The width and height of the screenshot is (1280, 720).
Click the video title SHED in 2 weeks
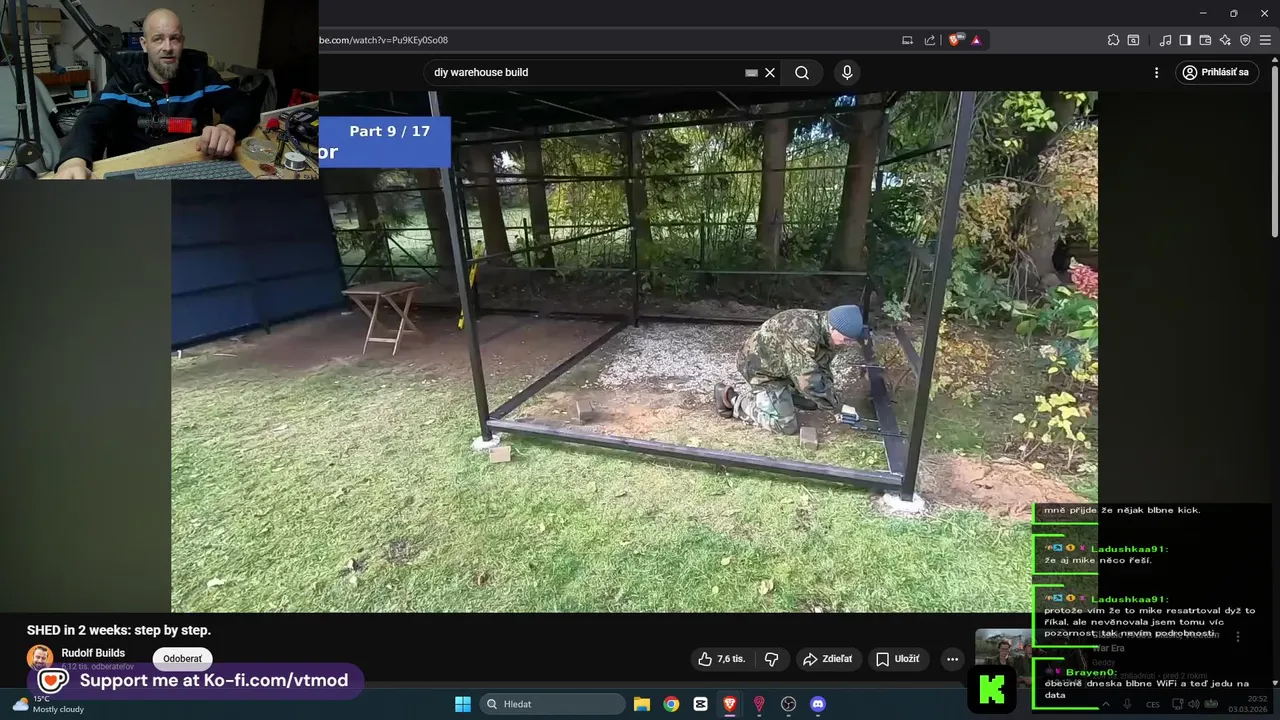119,630
